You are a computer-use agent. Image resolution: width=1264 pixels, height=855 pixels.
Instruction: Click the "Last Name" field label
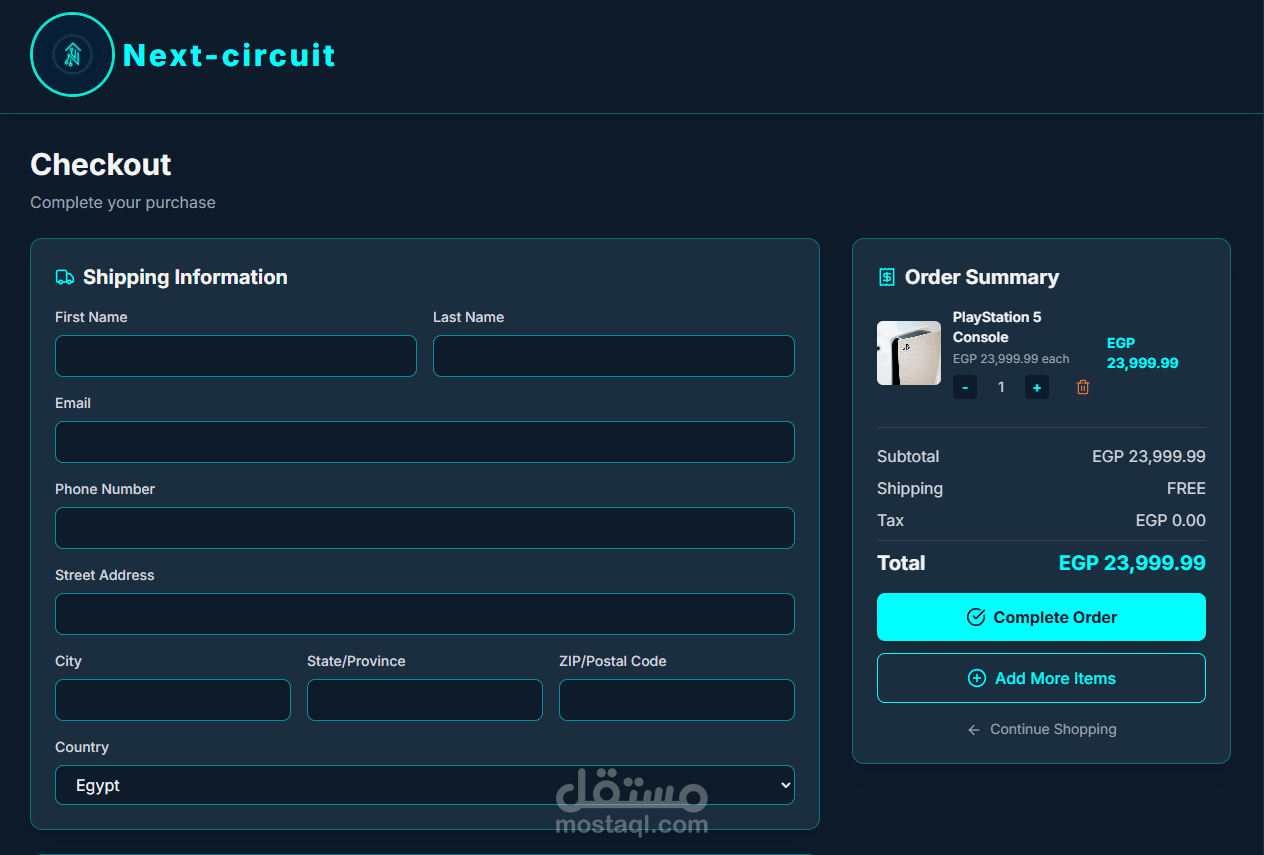(x=468, y=317)
